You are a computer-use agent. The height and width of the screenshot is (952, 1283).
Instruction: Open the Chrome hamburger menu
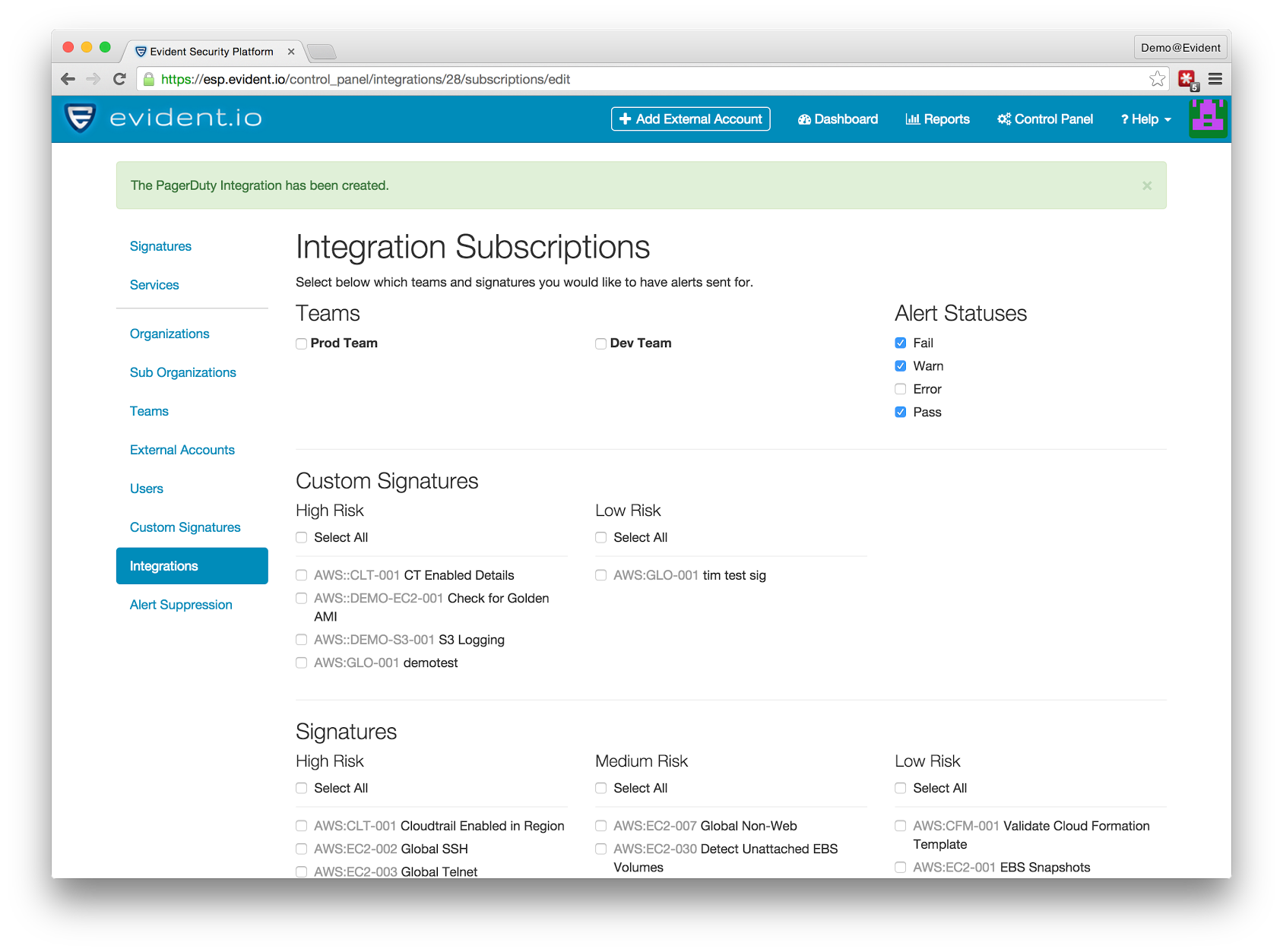point(1215,79)
